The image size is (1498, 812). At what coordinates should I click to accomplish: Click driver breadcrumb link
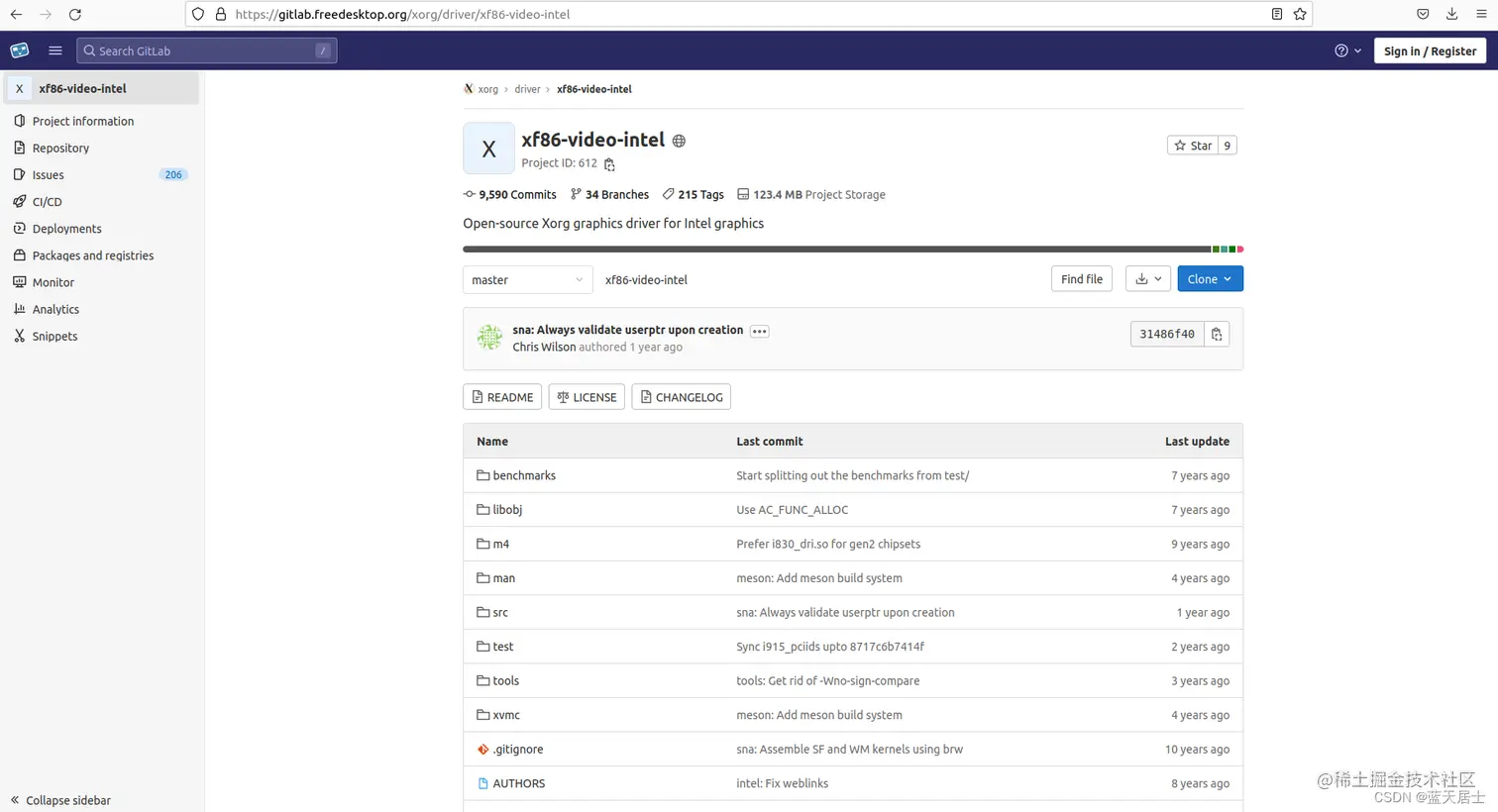tap(527, 89)
